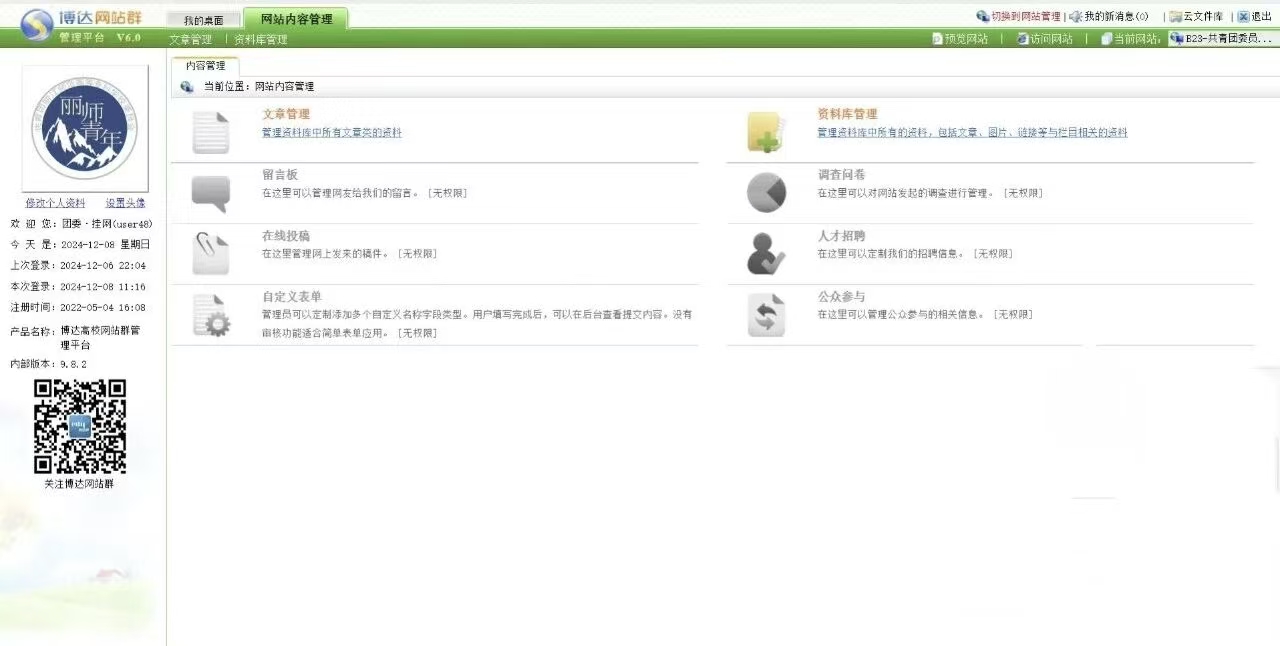Screen dimensions: 1280x646
Task: Click the 人才招聘 person icon
Action: click(x=766, y=254)
